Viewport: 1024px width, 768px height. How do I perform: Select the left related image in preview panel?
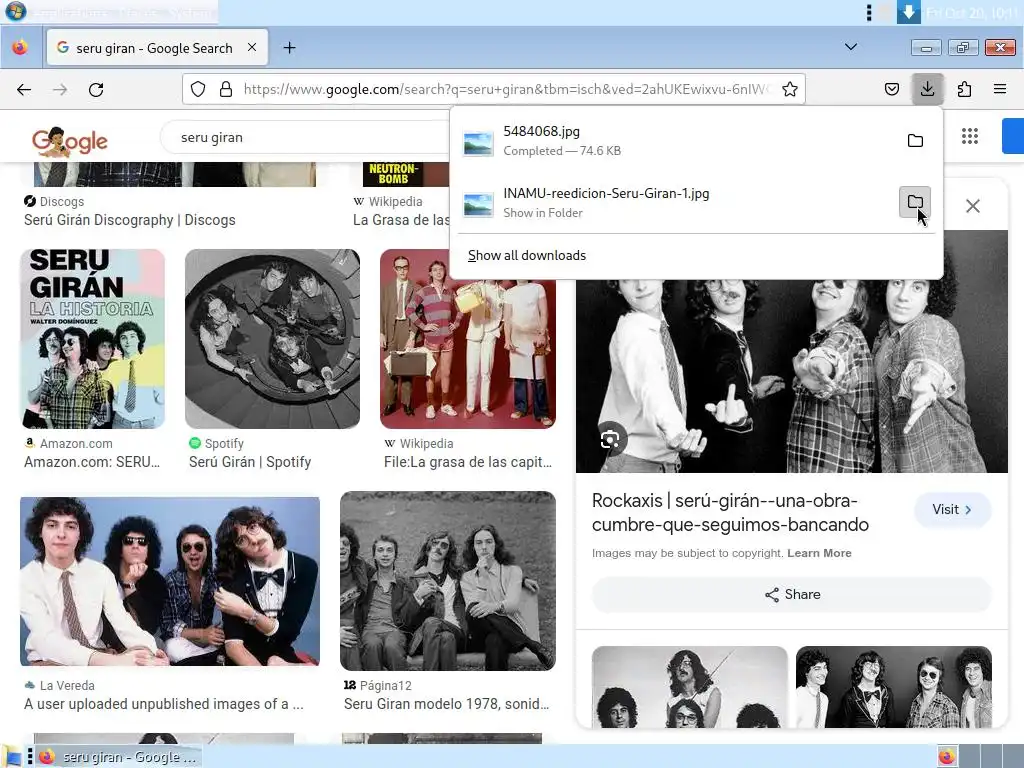point(690,687)
